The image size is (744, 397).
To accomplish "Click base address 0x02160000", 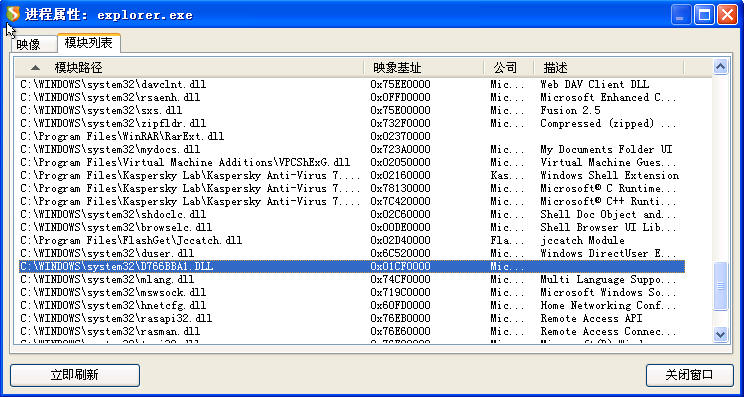I will point(400,175).
